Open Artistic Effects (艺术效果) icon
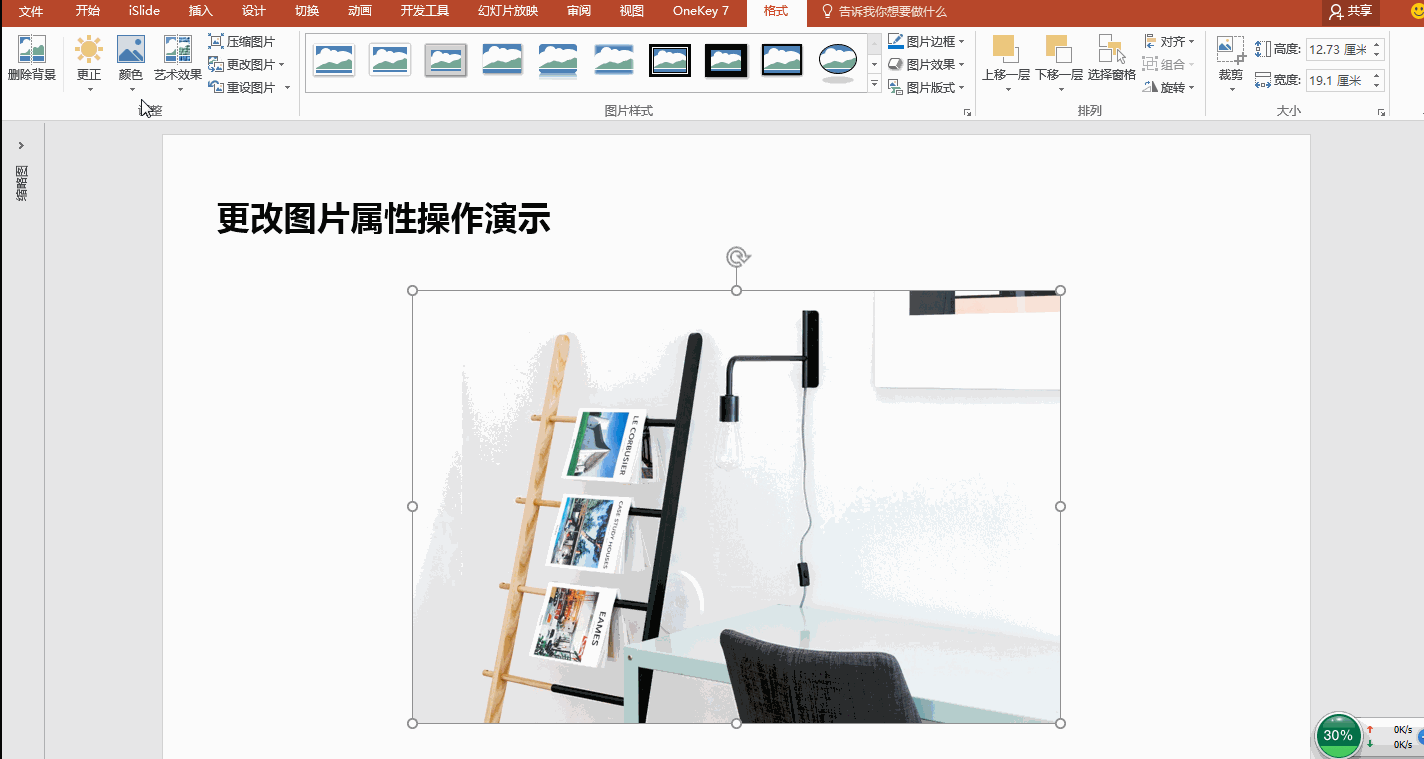Screen dimensions: 1424x759 (x=178, y=49)
